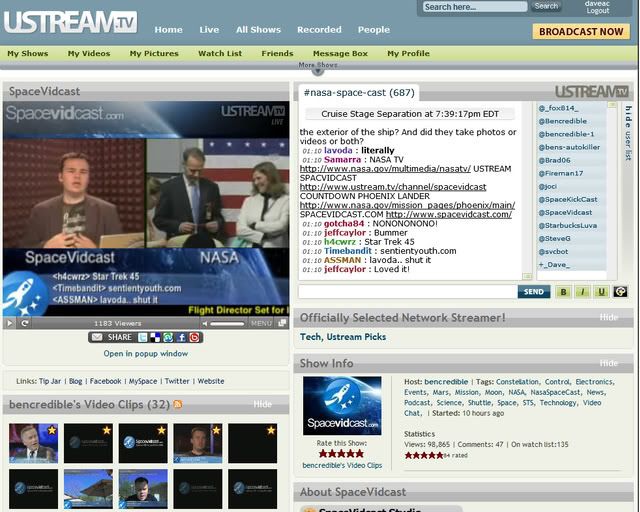Hide the bencredible's Video Clips section
Viewport: 640px width, 512px height.
click(262, 404)
